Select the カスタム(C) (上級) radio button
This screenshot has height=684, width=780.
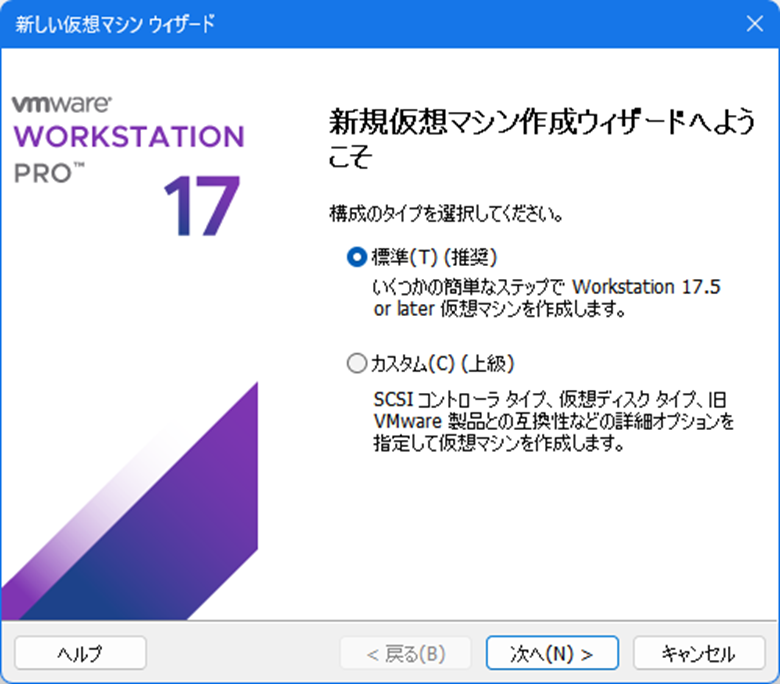tap(357, 365)
